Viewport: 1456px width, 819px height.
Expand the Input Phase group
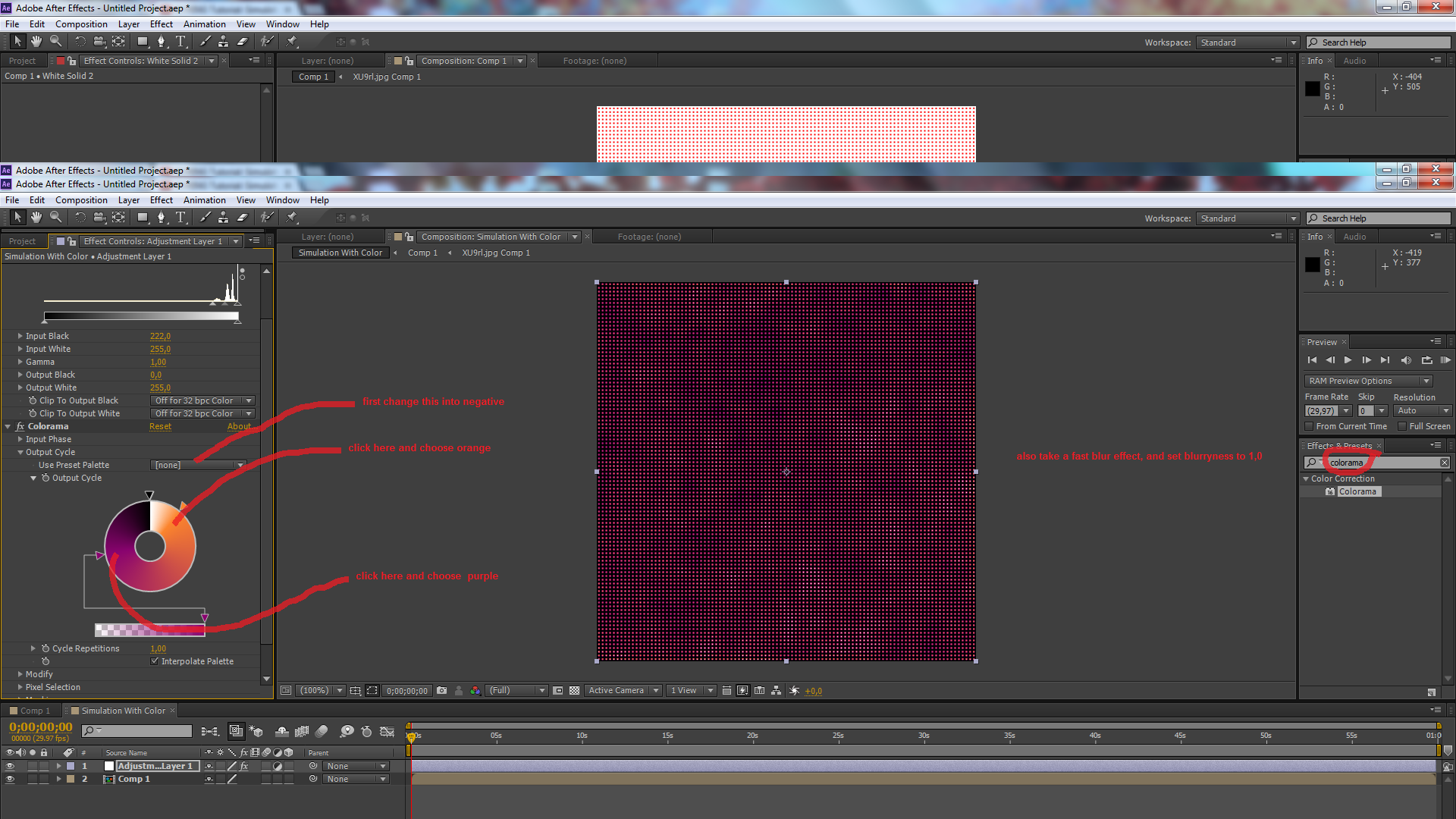tap(20, 439)
